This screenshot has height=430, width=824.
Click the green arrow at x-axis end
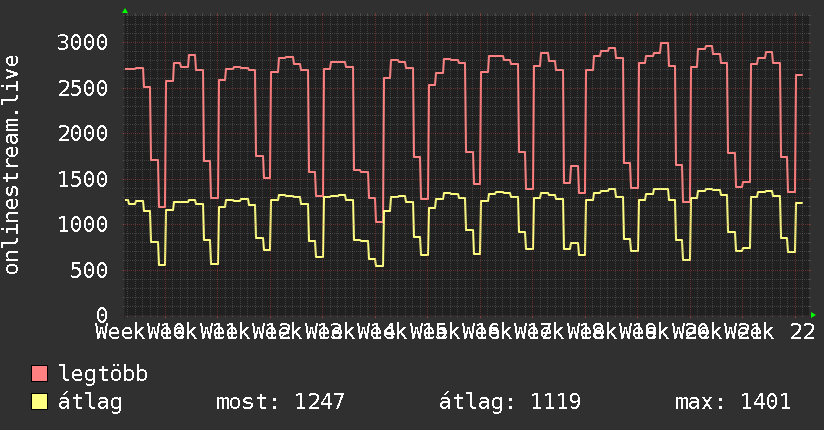click(813, 315)
